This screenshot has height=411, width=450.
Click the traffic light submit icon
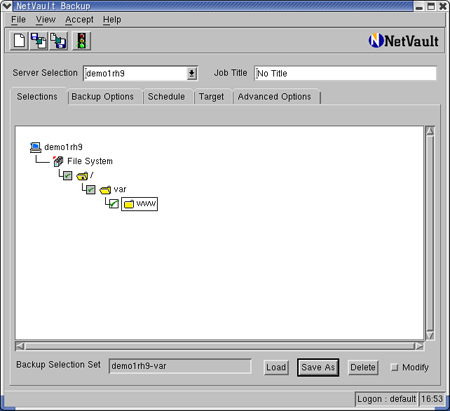coord(81,41)
